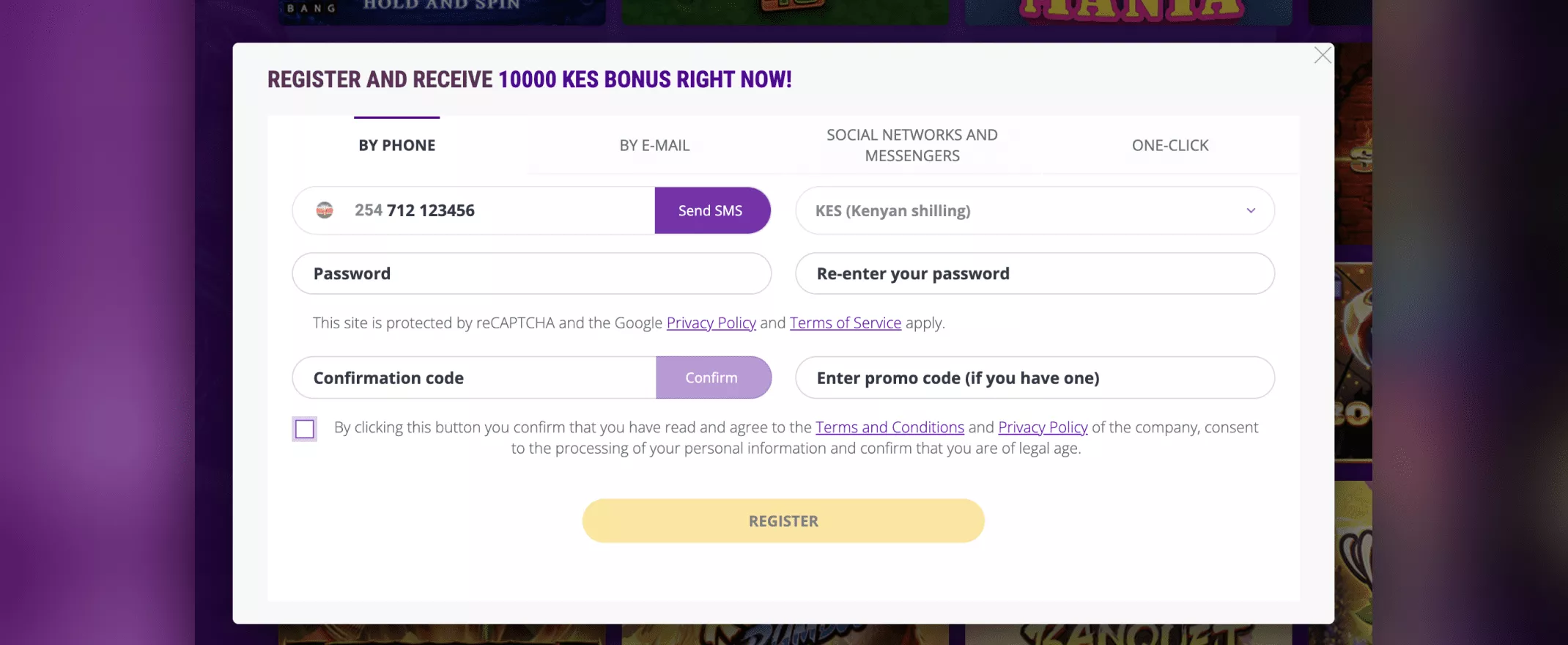
Task: Click the Kenya flag country selector icon
Action: coord(325,210)
